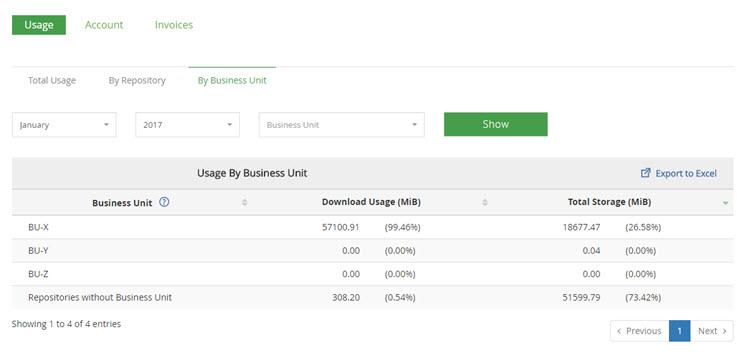Viewport: 750px width, 360px height.
Task: Select page 1 in pagination
Action: (680, 331)
